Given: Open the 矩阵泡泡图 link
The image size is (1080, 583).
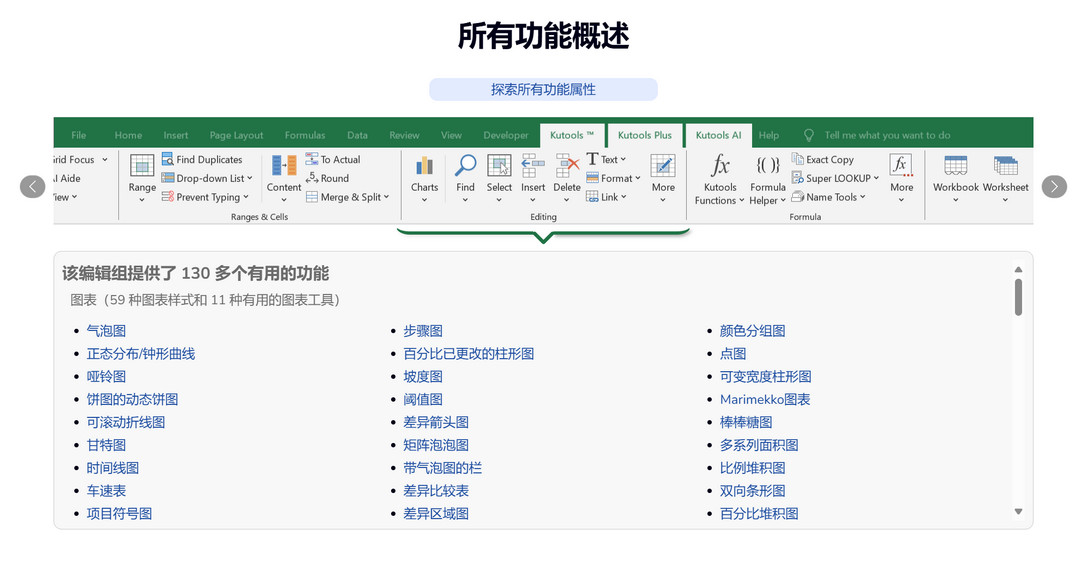Looking at the screenshot, I should click(x=436, y=445).
